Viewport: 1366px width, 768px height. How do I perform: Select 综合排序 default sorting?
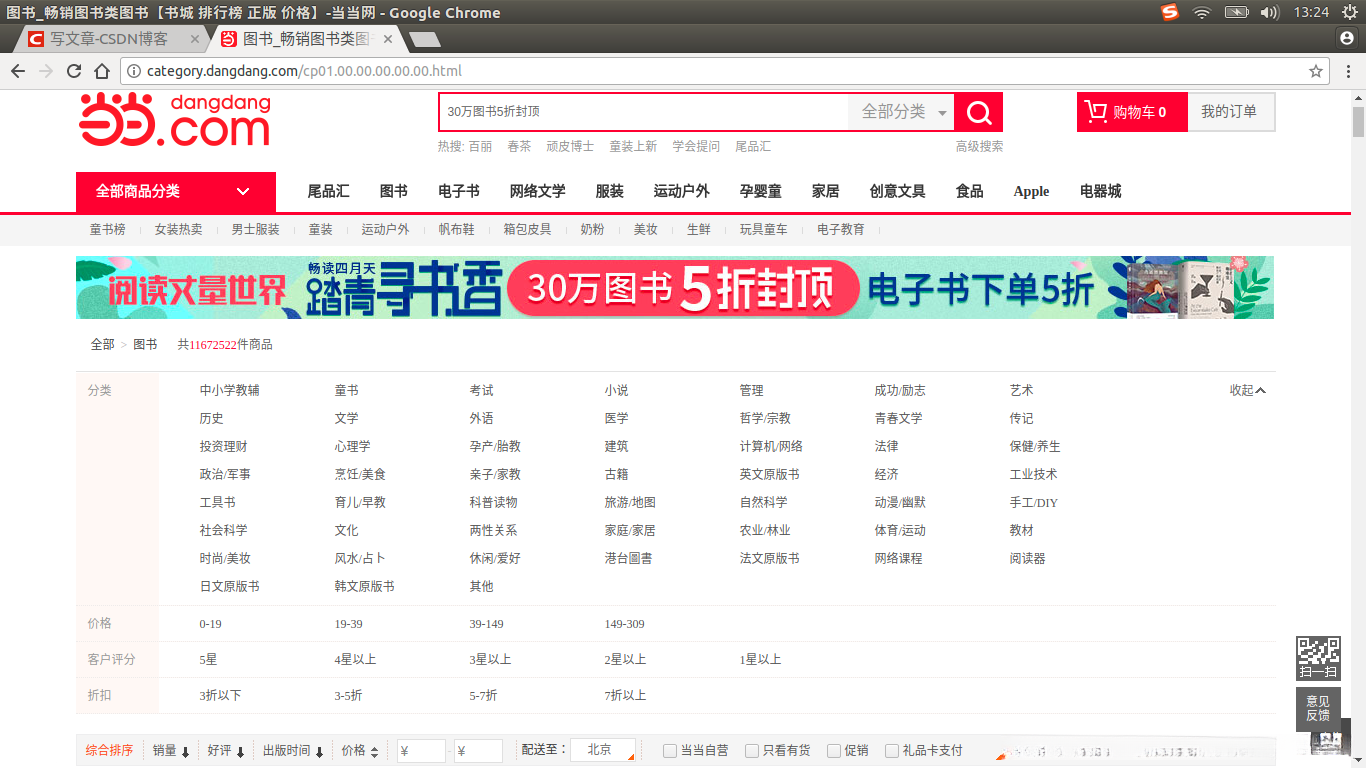109,751
